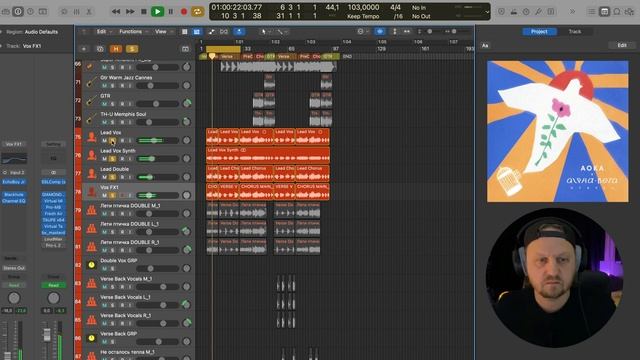Click the green Play button

157,11
